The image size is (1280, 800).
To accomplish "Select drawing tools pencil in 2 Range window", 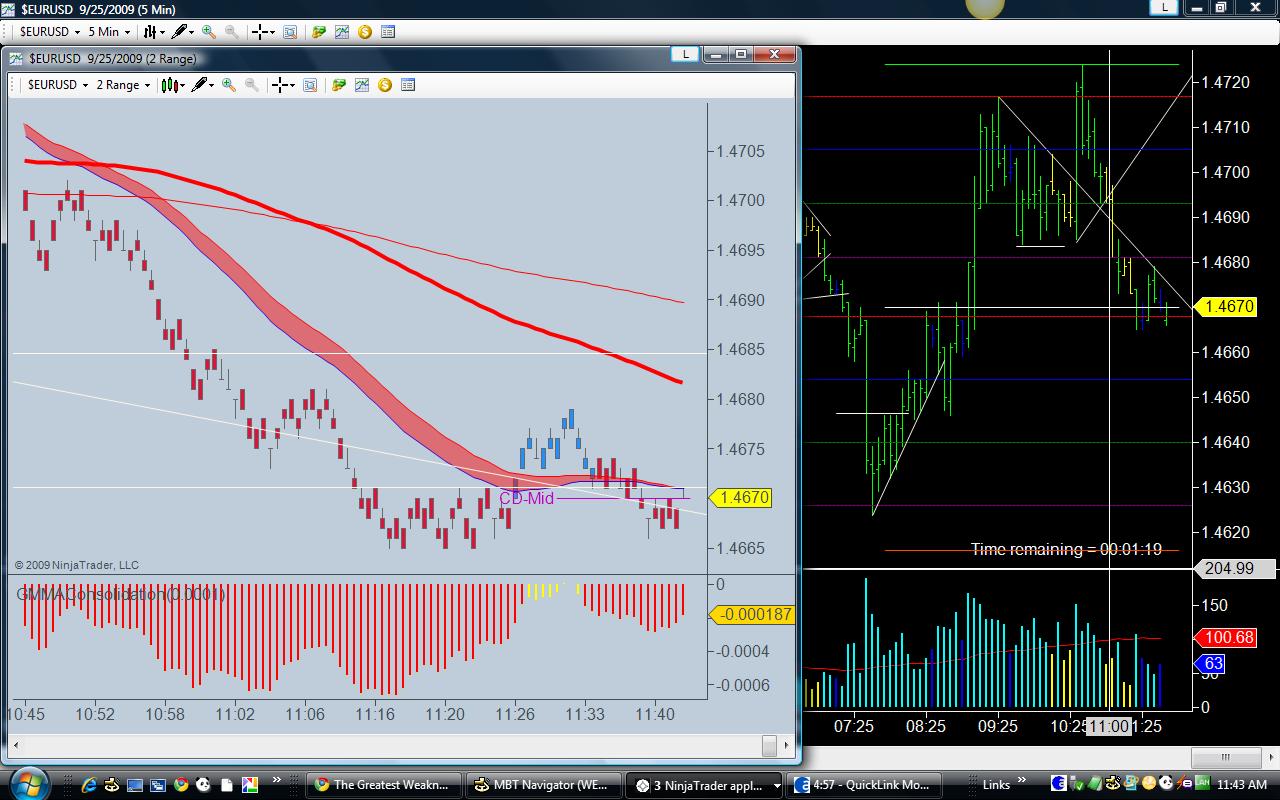I will [x=199, y=85].
